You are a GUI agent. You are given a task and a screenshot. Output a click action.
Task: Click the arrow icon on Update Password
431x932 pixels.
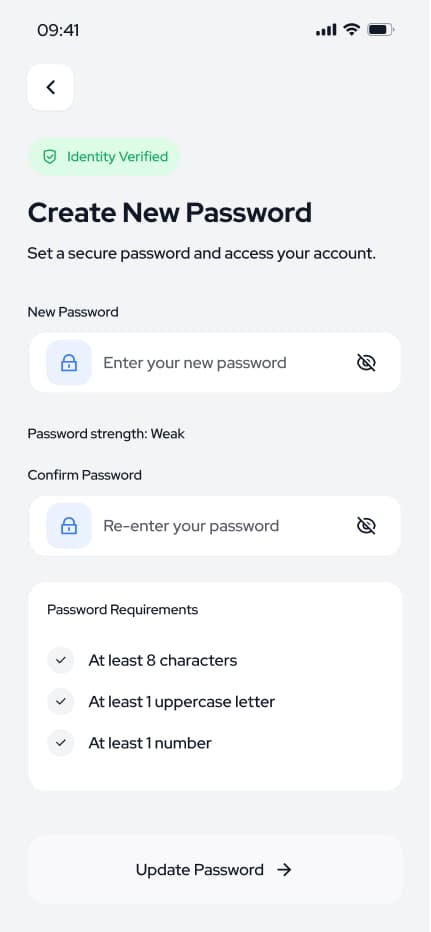(x=285, y=870)
